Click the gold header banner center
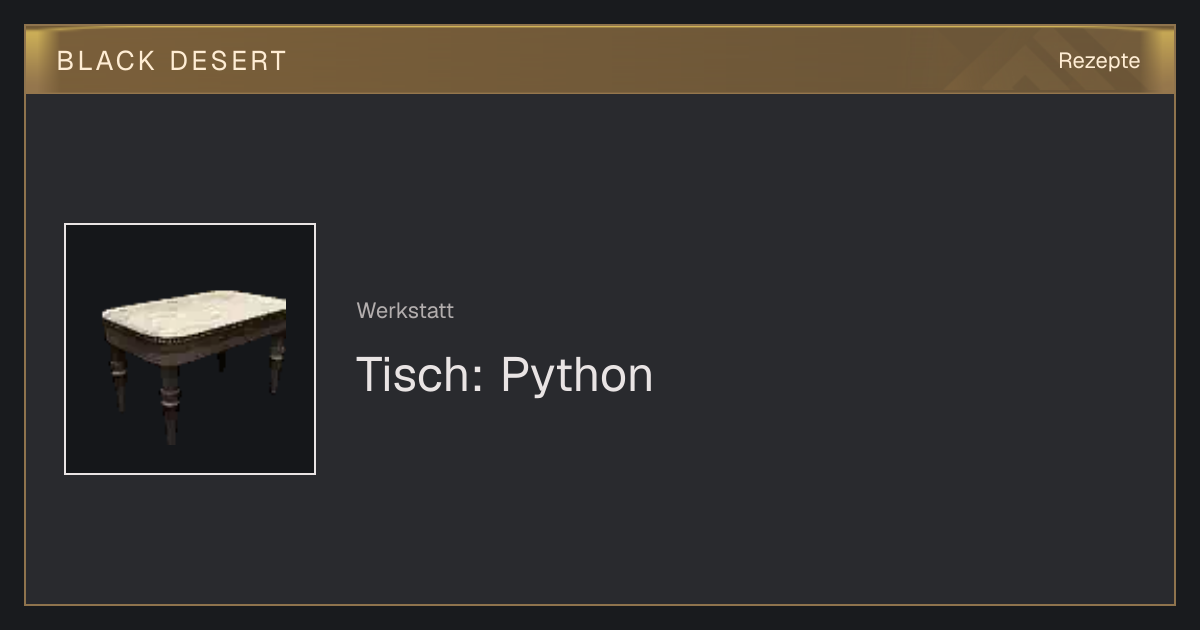This screenshot has width=1200, height=630. pyautogui.click(x=600, y=60)
